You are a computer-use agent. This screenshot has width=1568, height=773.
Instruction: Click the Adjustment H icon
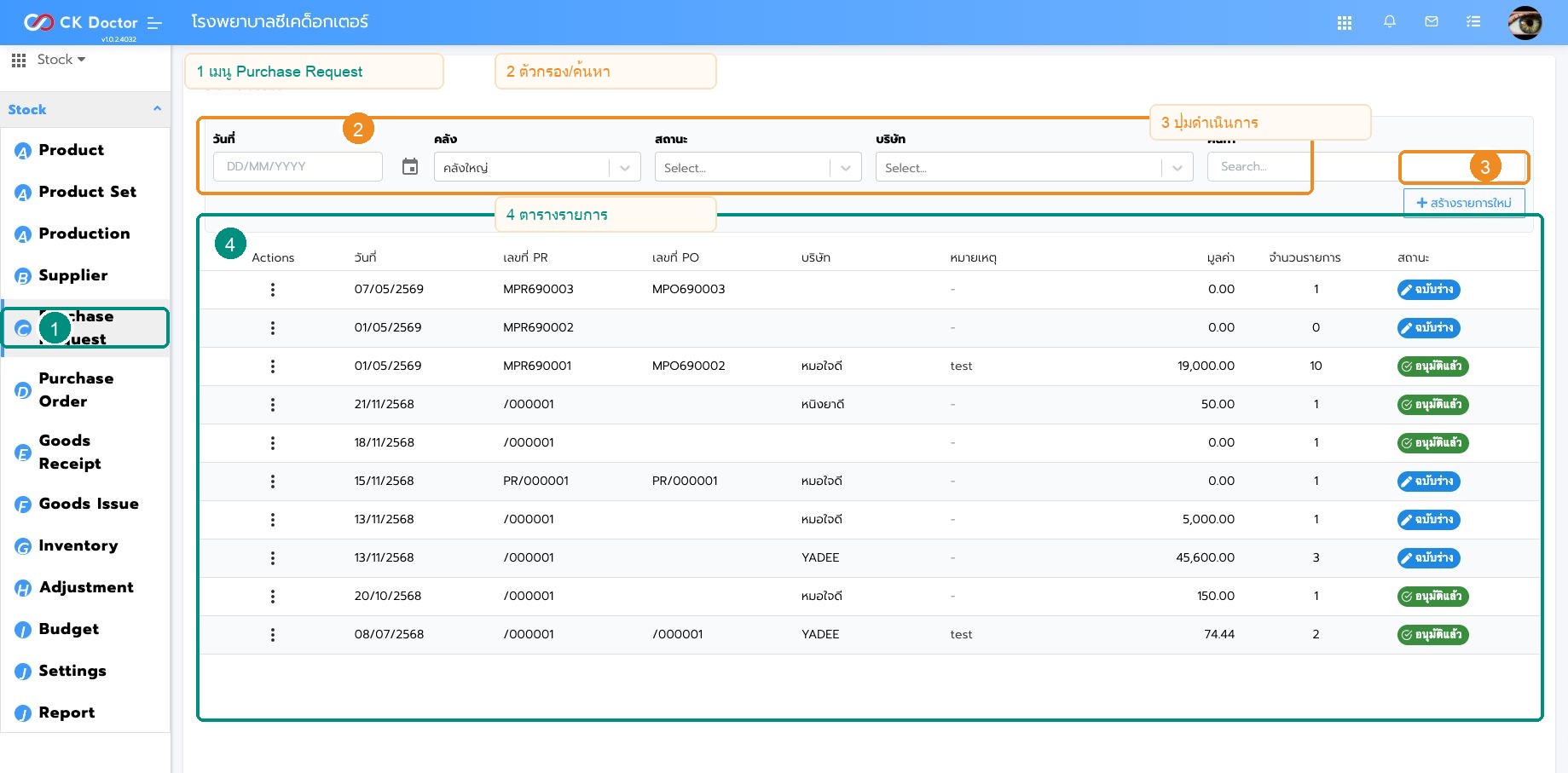23,589
